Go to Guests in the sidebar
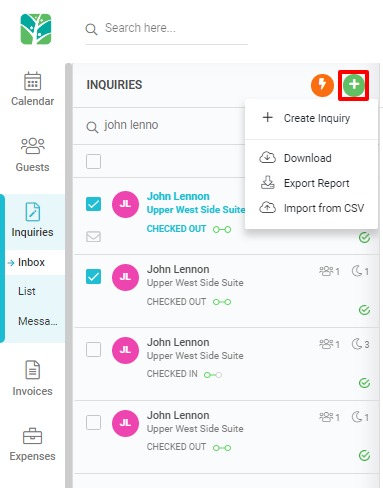This screenshot has height=488, width=383. [x=32, y=154]
